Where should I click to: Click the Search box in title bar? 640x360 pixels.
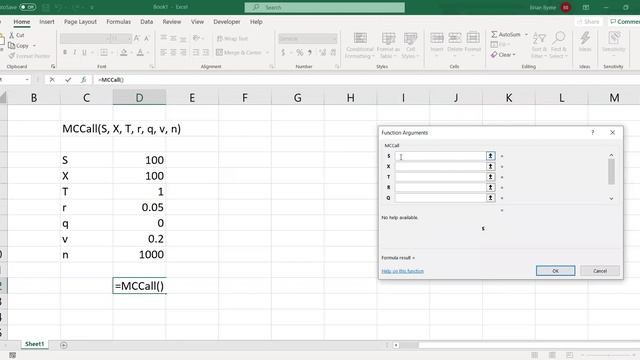click(325, 7)
